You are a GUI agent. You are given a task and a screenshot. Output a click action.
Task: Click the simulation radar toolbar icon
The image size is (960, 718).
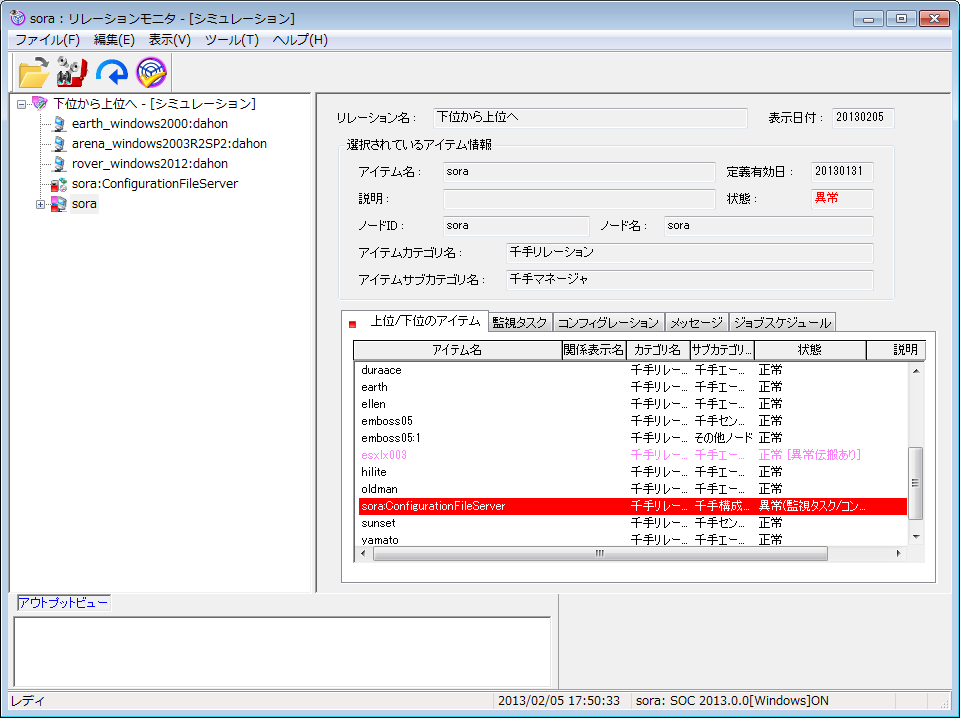151,72
